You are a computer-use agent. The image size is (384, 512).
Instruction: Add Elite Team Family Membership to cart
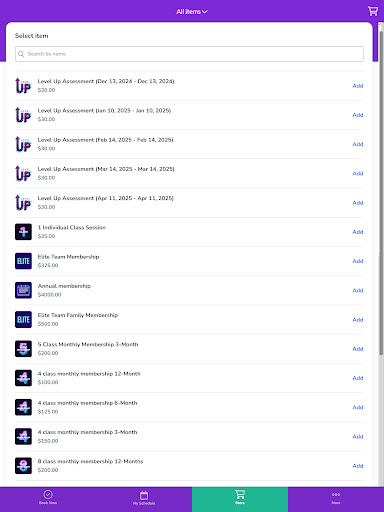tap(358, 320)
